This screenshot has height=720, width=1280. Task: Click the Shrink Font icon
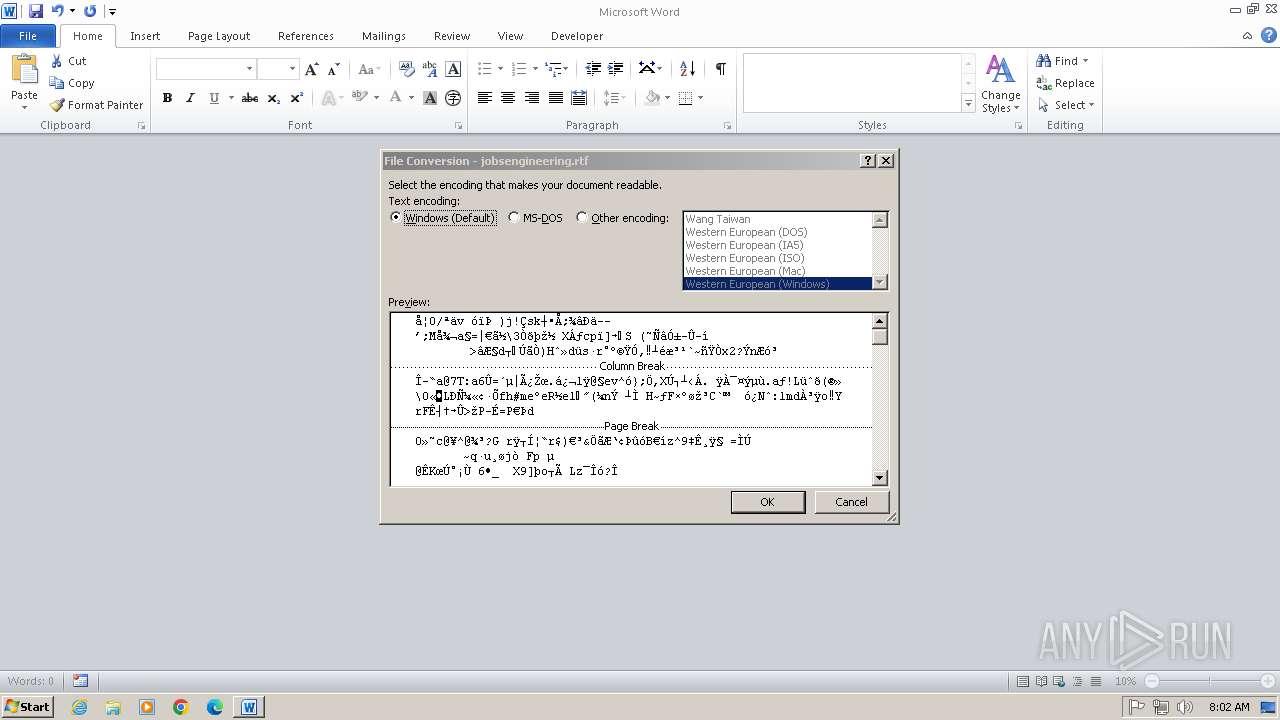(x=334, y=69)
